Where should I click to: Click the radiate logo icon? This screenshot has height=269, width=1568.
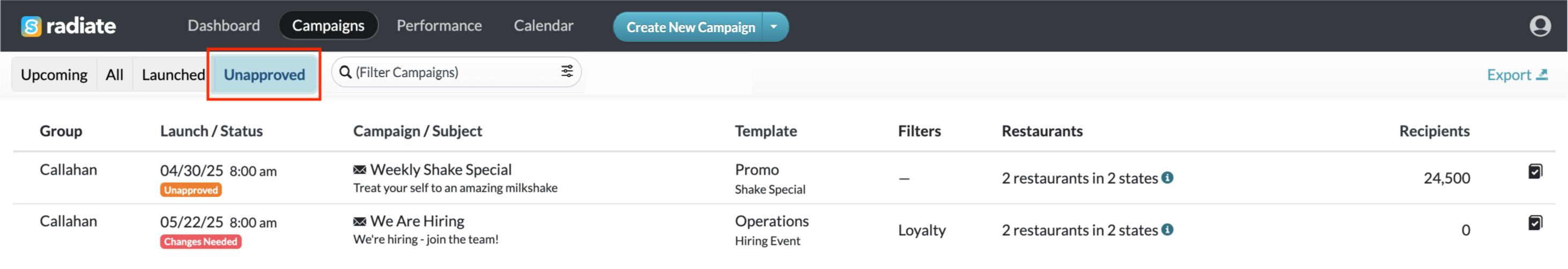coord(31,26)
